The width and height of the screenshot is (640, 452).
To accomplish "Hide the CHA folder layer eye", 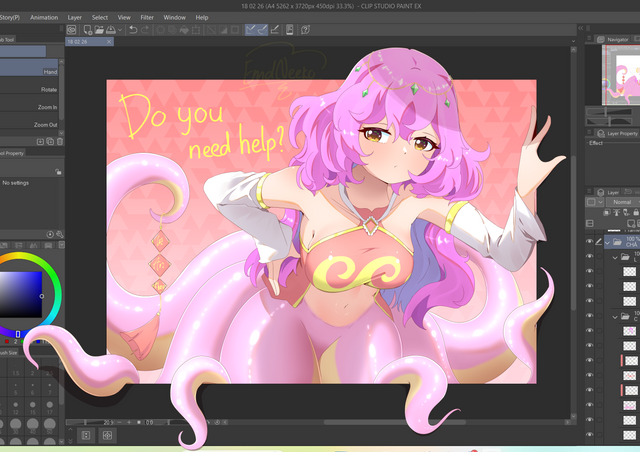I will click(x=589, y=242).
